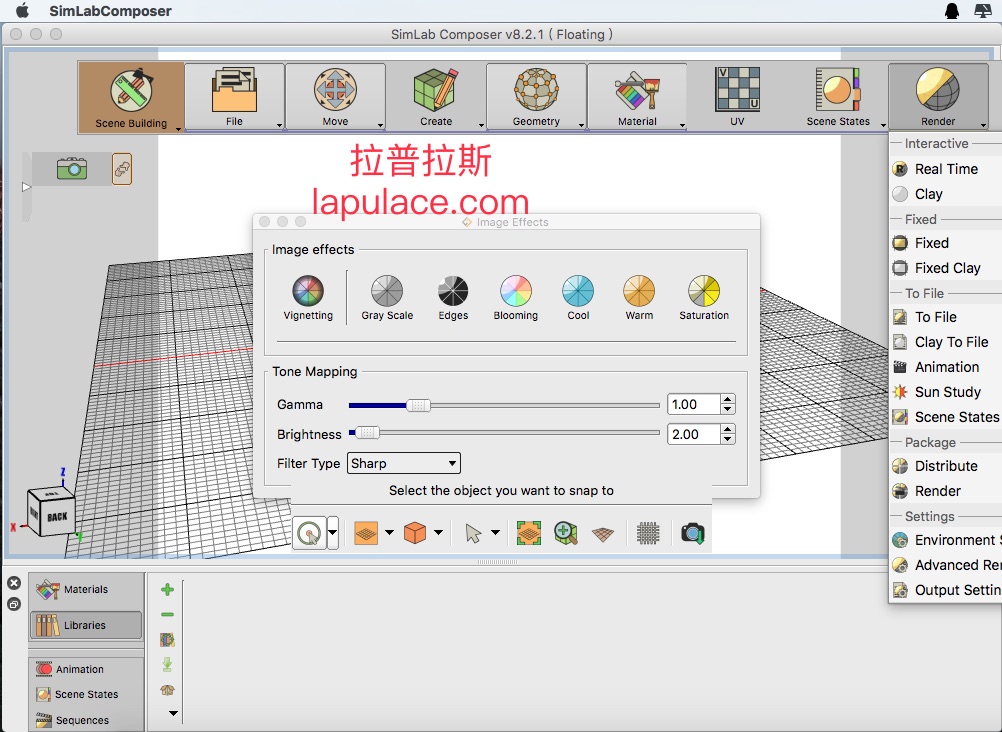Click the green camera icon
The image size is (1002, 732).
point(72,169)
